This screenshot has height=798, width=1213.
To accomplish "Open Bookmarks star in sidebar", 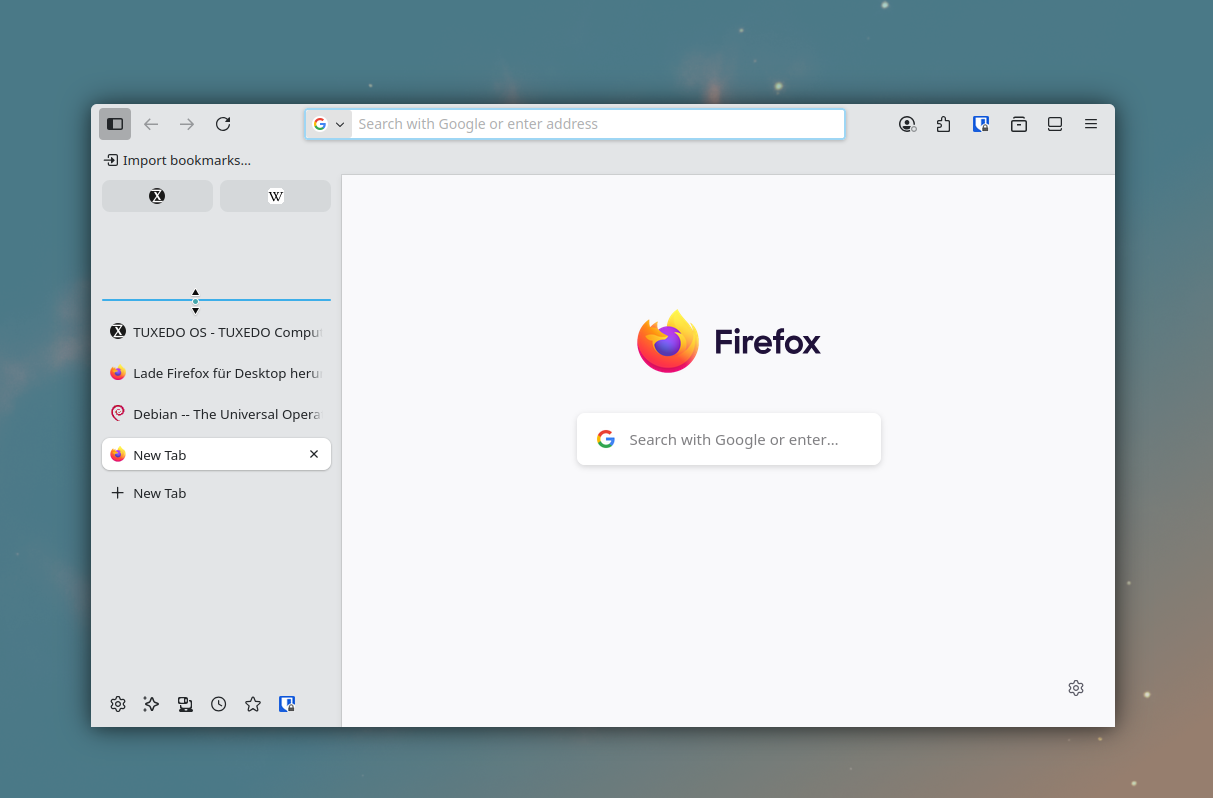I will pyautogui.click(x=253, y=704).
